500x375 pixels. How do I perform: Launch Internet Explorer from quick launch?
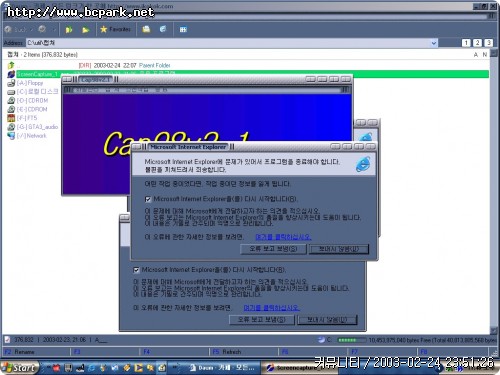coord(91,368)
